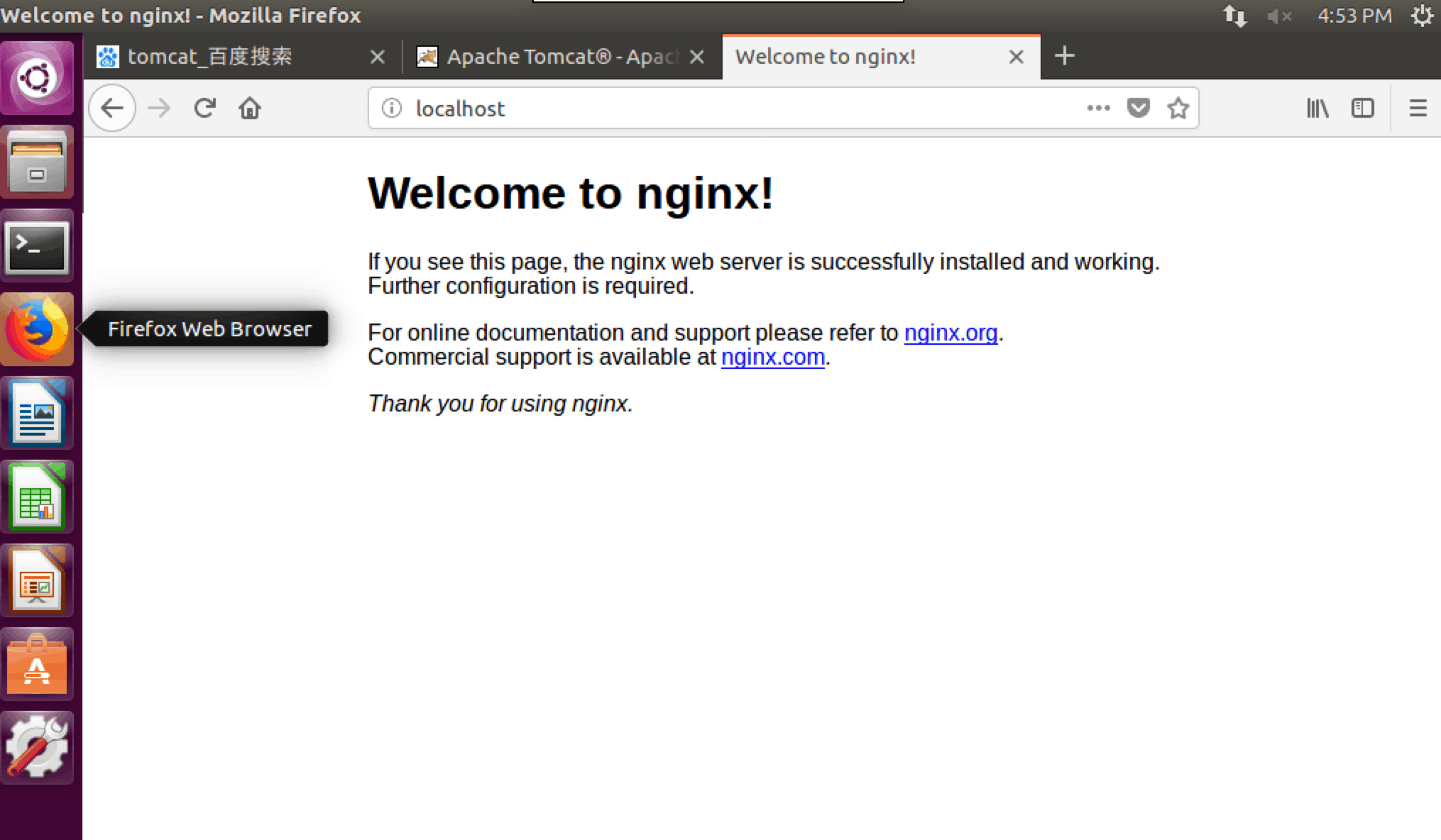1441x840 pixels.
Task: Open the muted sound volume indicator
Action: pos(1279,16)
